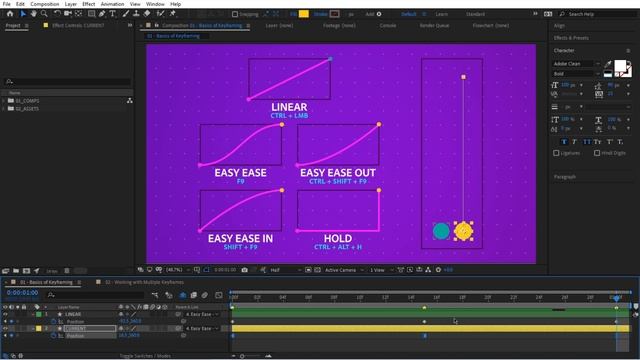Click the white fill swatch in Character panel

click(x=620, y=66)
